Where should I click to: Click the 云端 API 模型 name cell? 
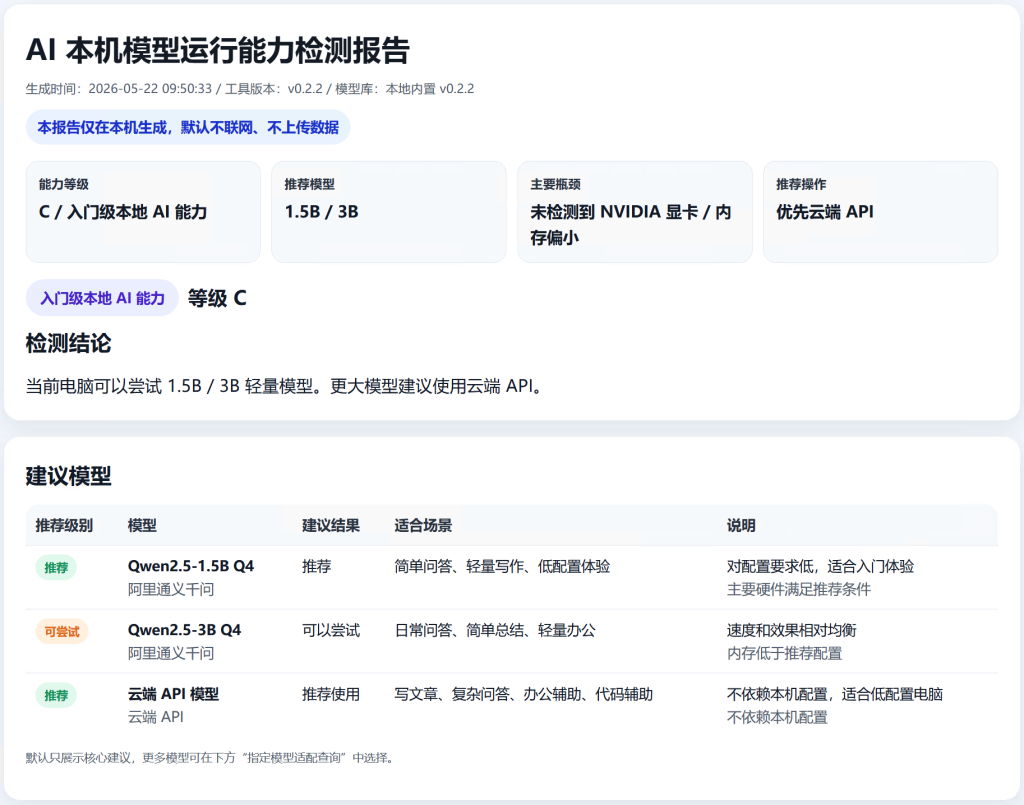point(173,694)
